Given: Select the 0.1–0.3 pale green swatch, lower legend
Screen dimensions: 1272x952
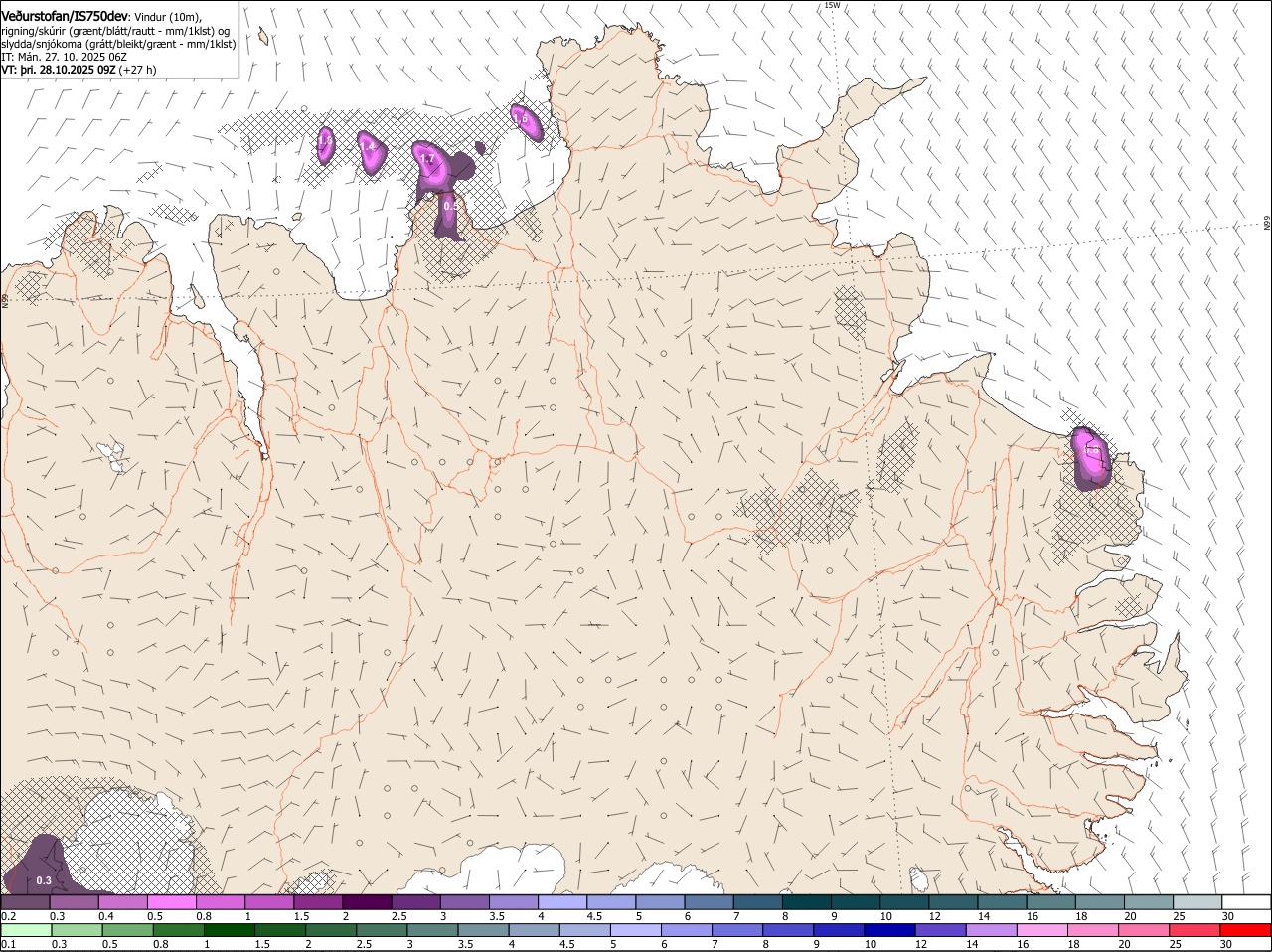Looking at the screenshot, I should (27, 930).
